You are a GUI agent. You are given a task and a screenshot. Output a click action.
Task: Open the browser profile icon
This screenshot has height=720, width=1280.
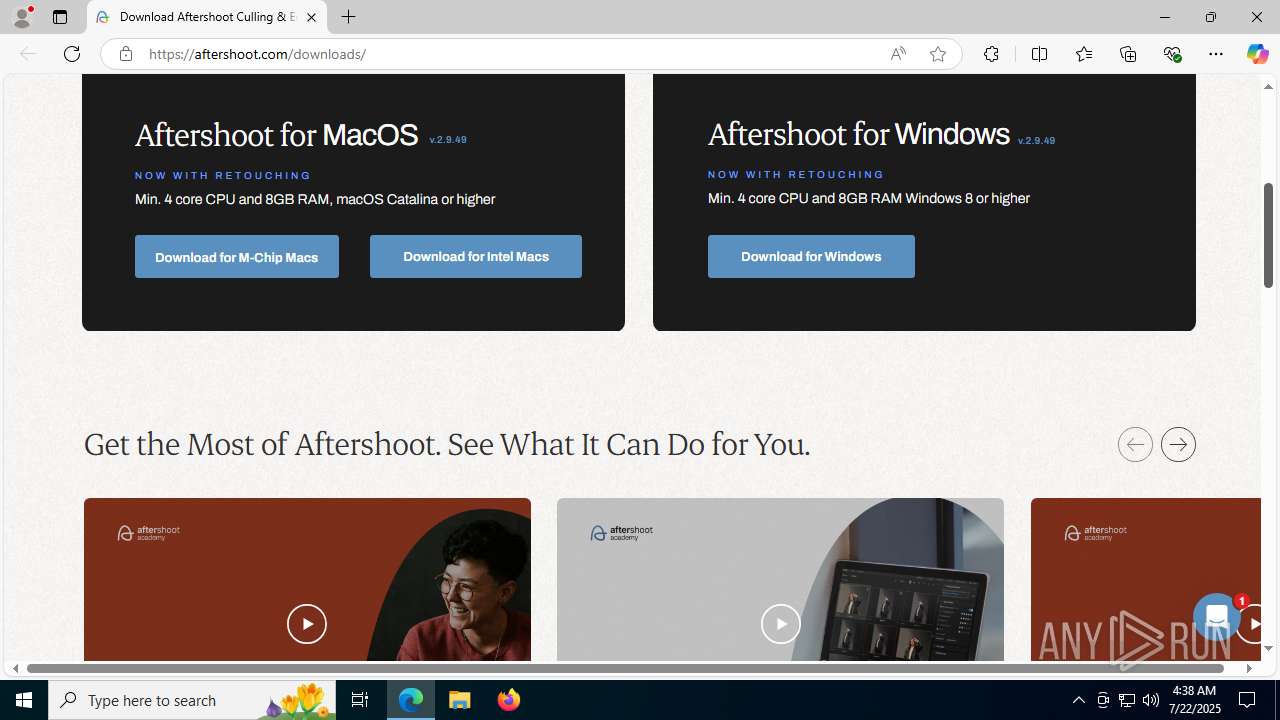pyautogui.click(x=22, y=17)
